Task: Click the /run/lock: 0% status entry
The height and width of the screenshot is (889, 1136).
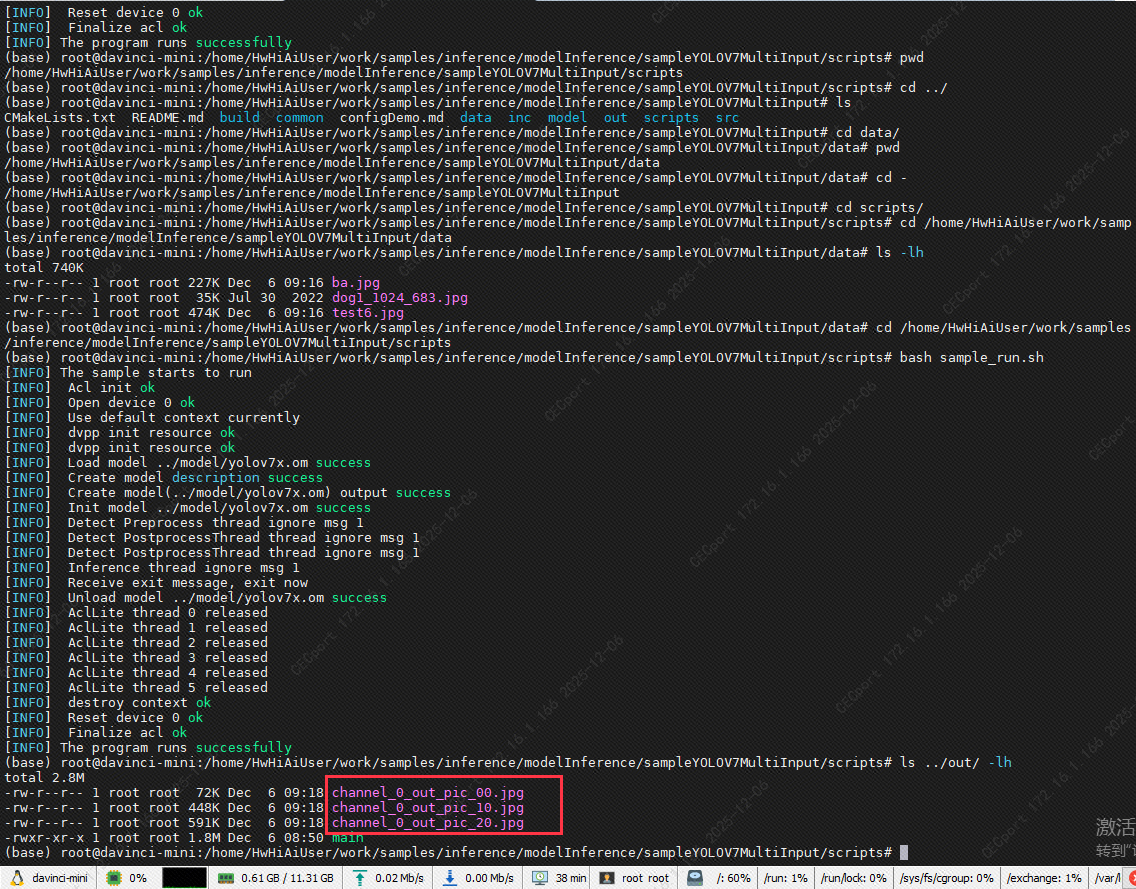Action: (853, 878)
